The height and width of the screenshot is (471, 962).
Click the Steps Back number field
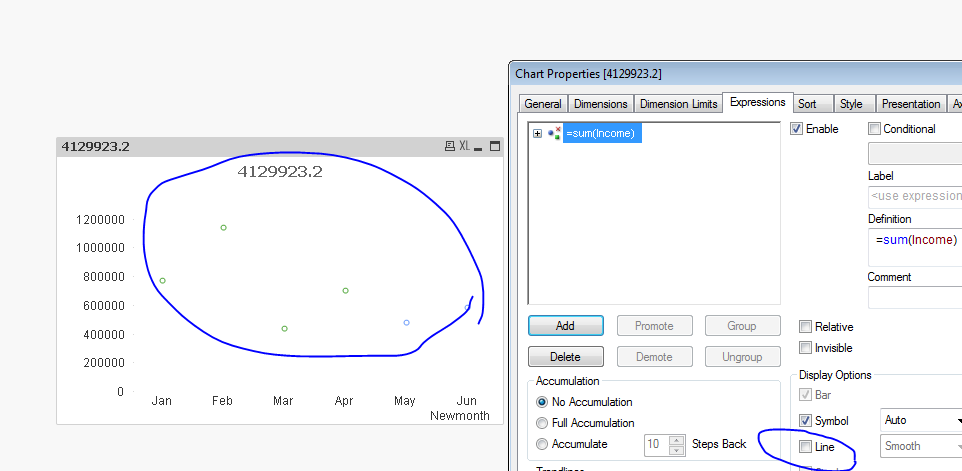656,444
